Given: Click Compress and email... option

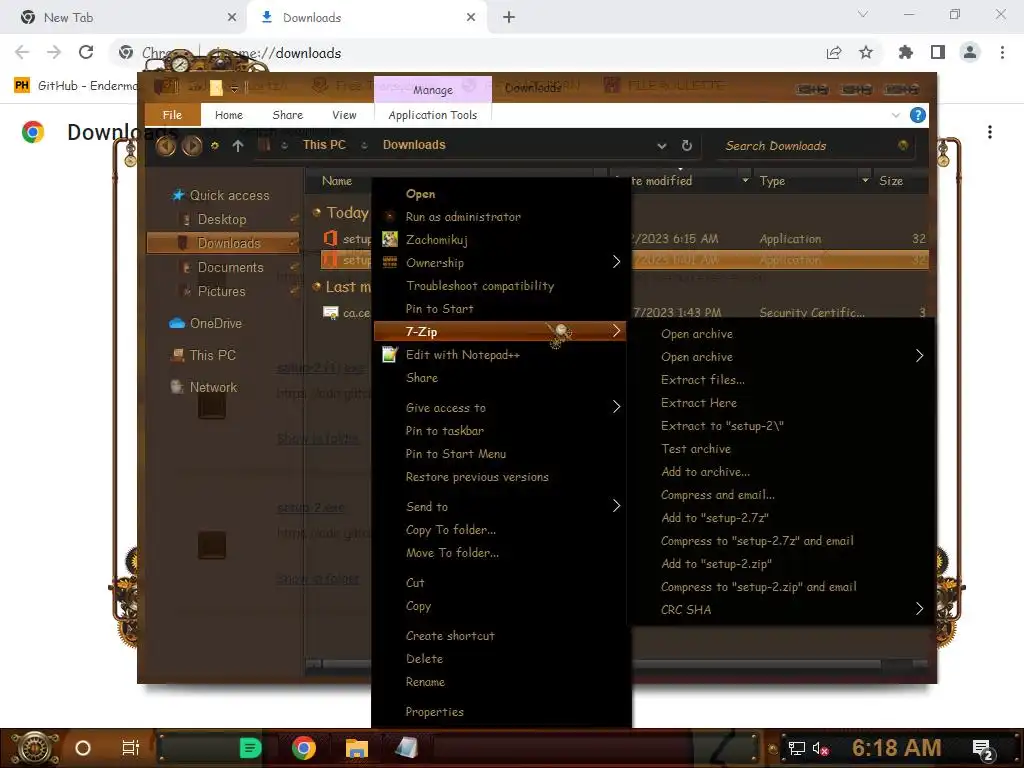Looking at the screenshot, I should pos(717,494).
